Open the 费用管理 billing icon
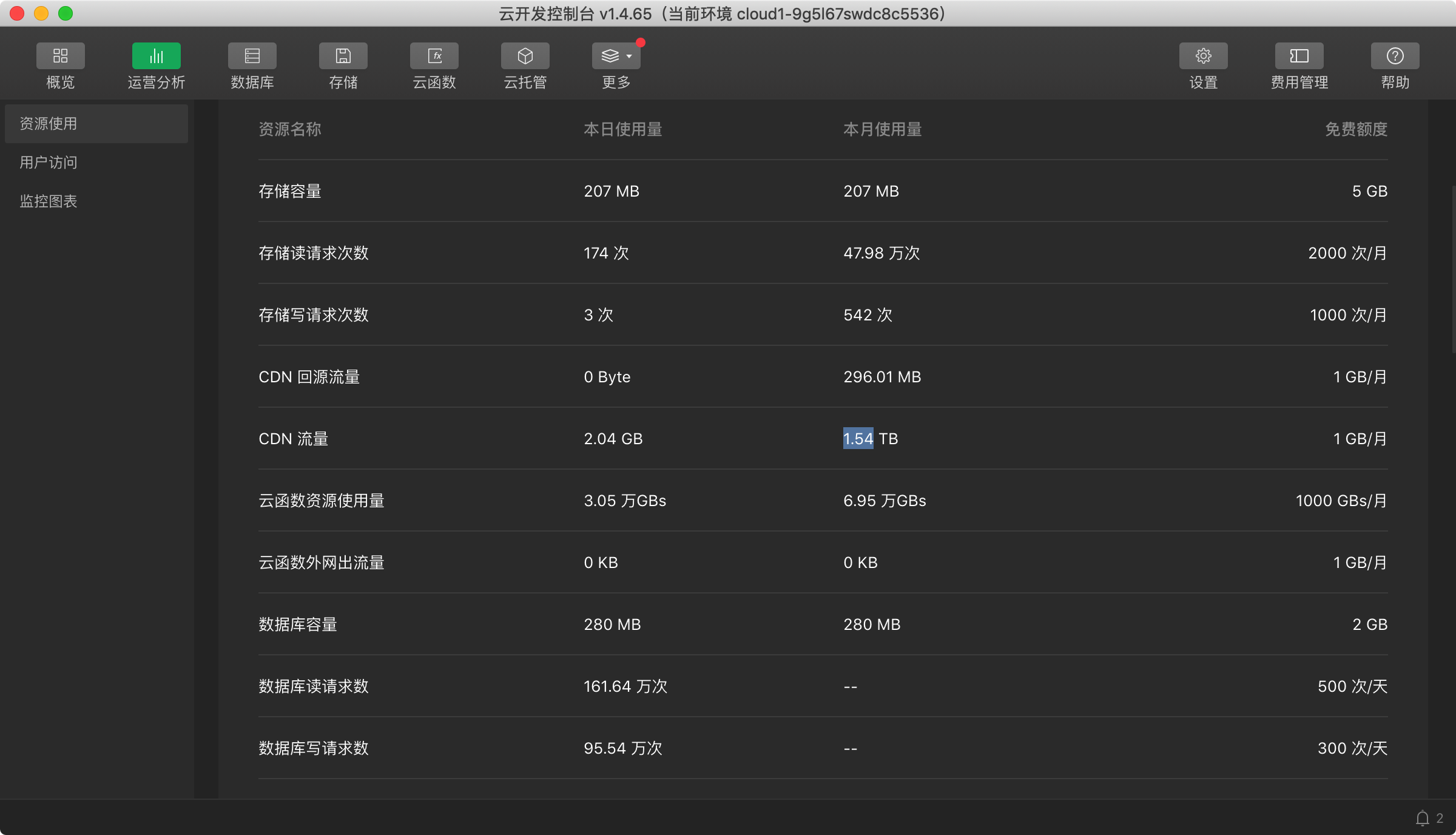 point(1299,56)
